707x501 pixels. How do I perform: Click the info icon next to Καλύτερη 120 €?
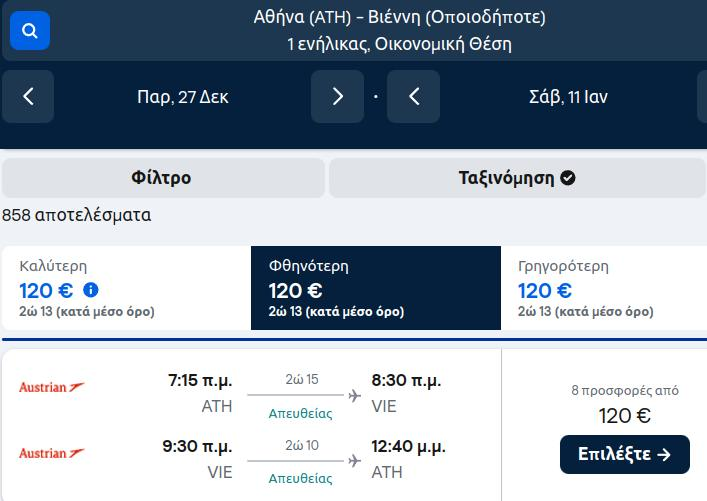[x=91, y=290]
